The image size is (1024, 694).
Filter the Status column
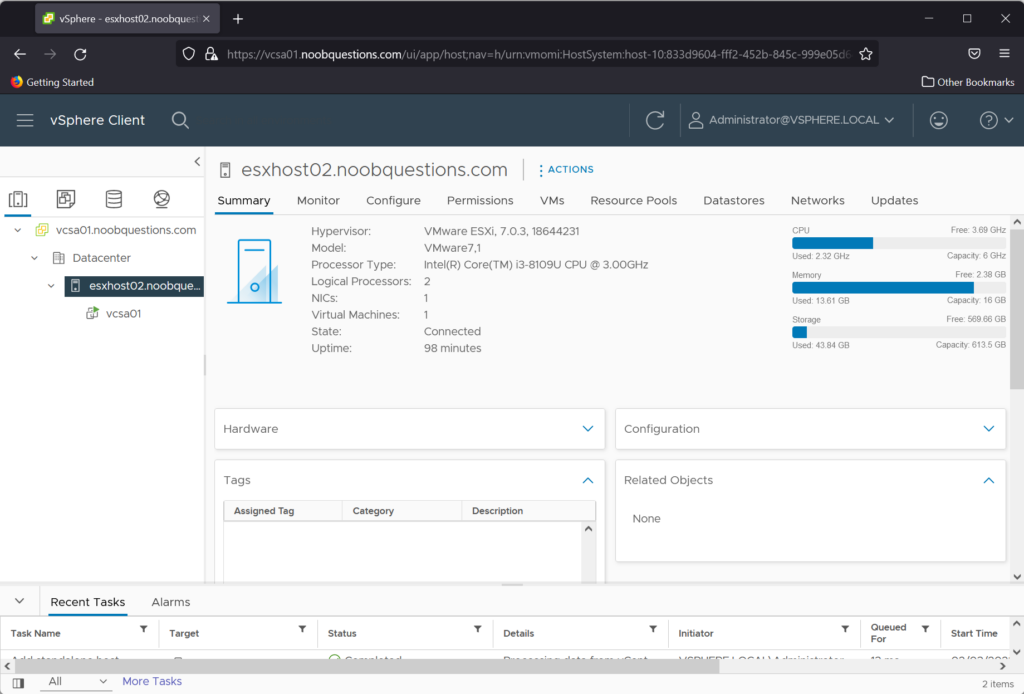tap(478, 629)
